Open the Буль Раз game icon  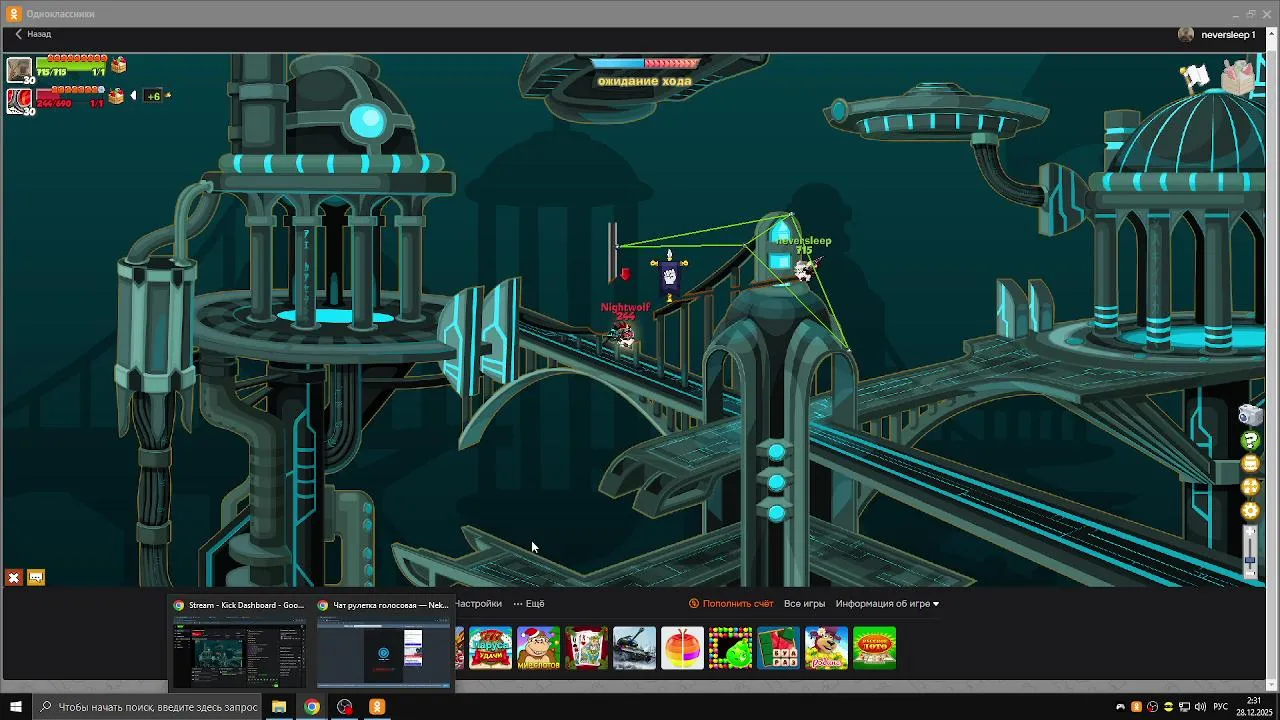(x=778, y=648)
